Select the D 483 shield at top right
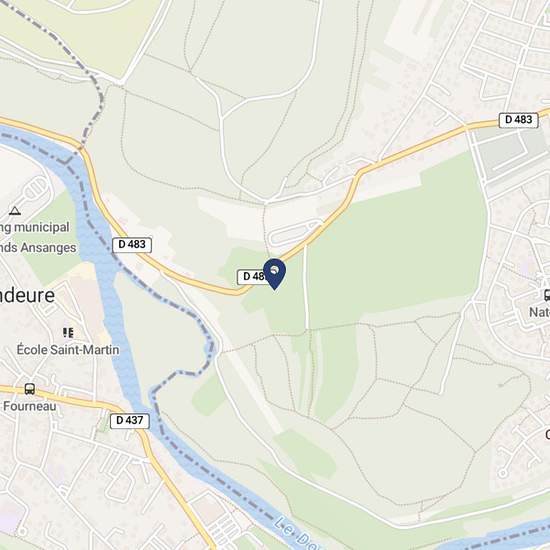 coord(518,120)
